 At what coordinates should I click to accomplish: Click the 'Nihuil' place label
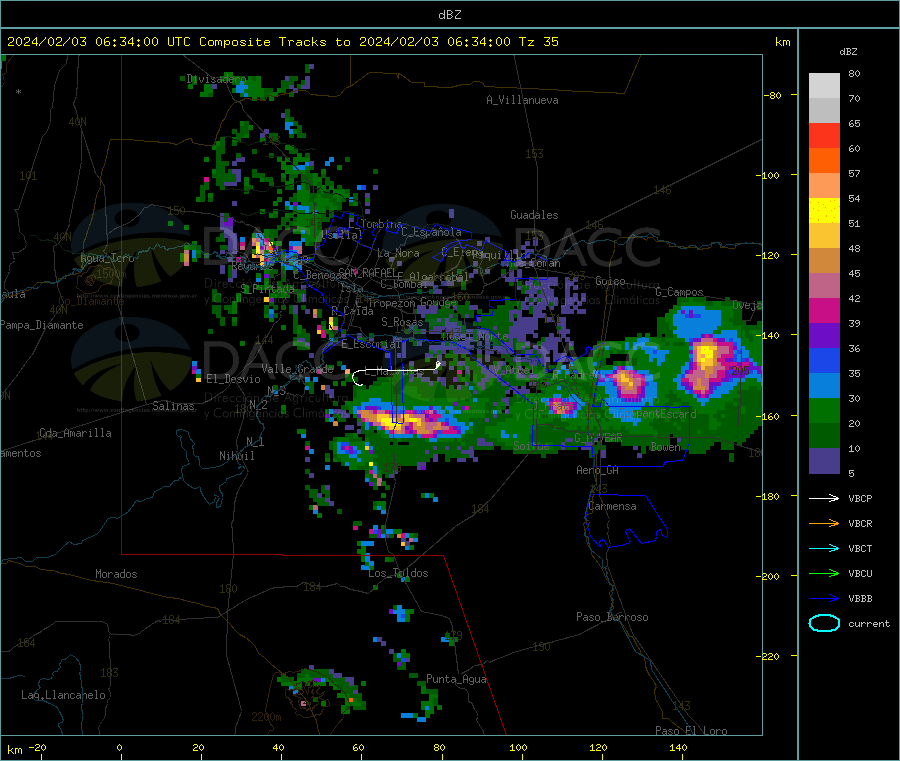[237, 456]
